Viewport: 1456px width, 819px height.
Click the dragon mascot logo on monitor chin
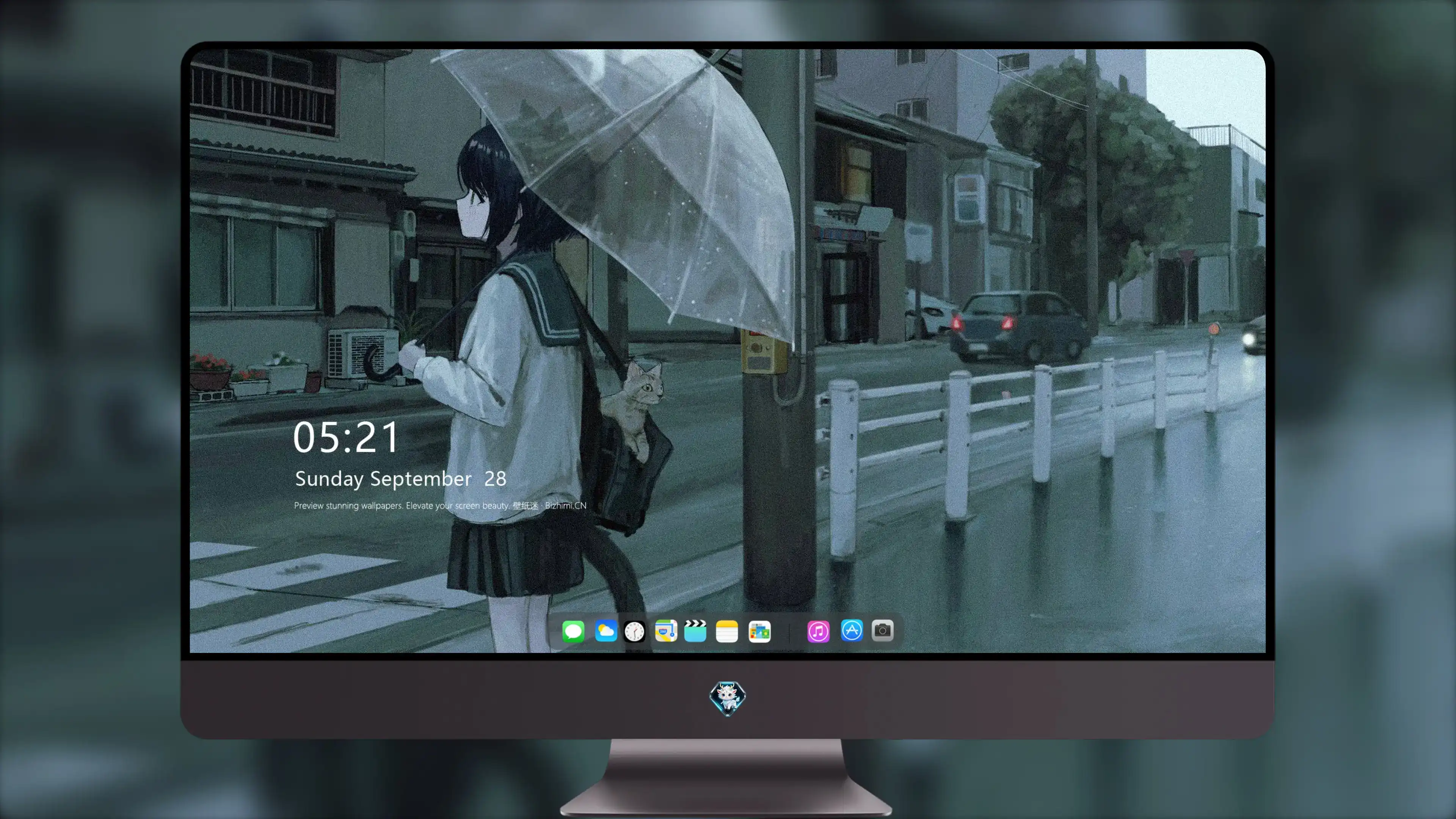[x=728, y=698]
